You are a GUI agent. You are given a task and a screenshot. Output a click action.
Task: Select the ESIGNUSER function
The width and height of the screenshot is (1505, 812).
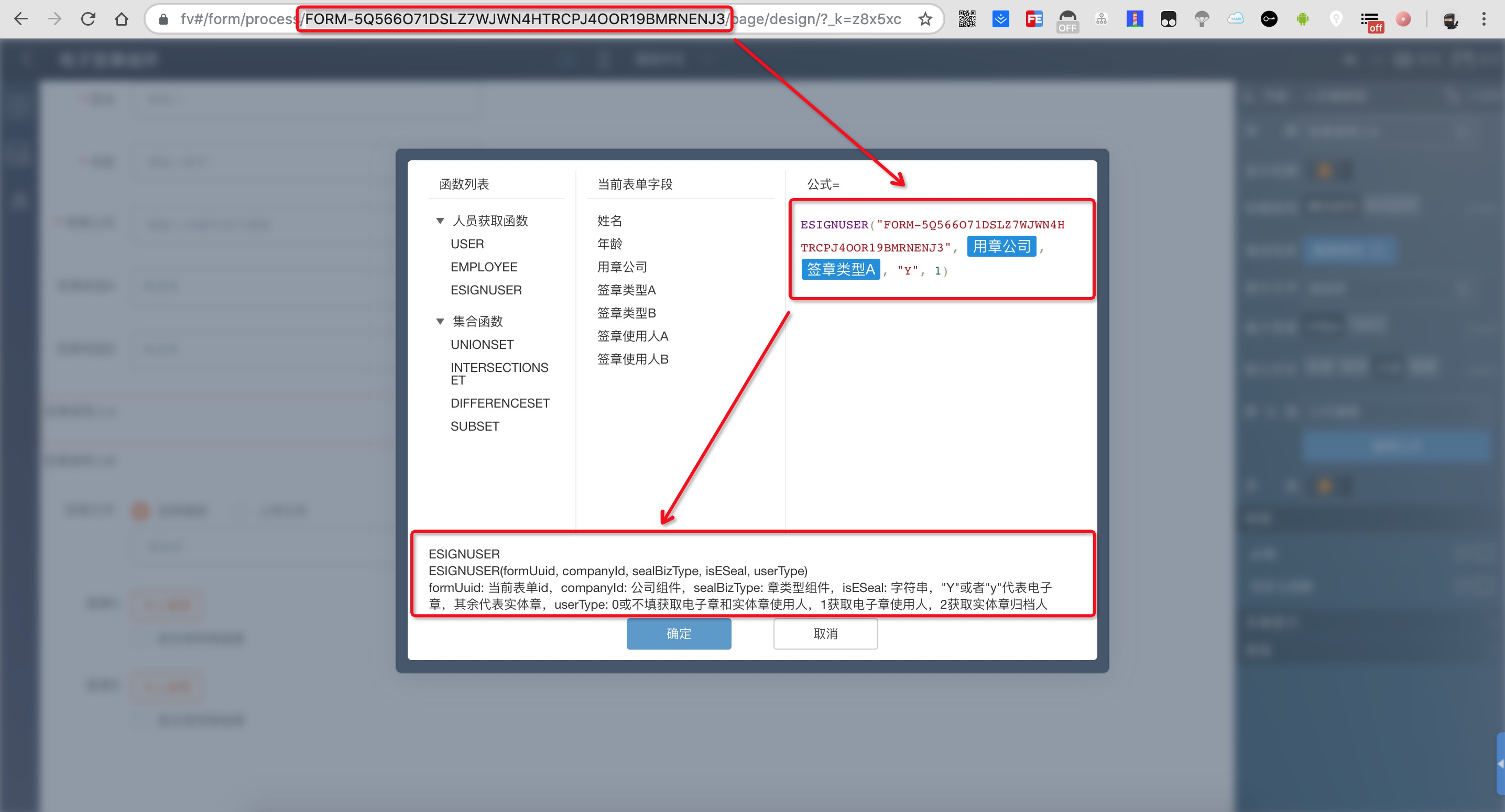[485, 290]
